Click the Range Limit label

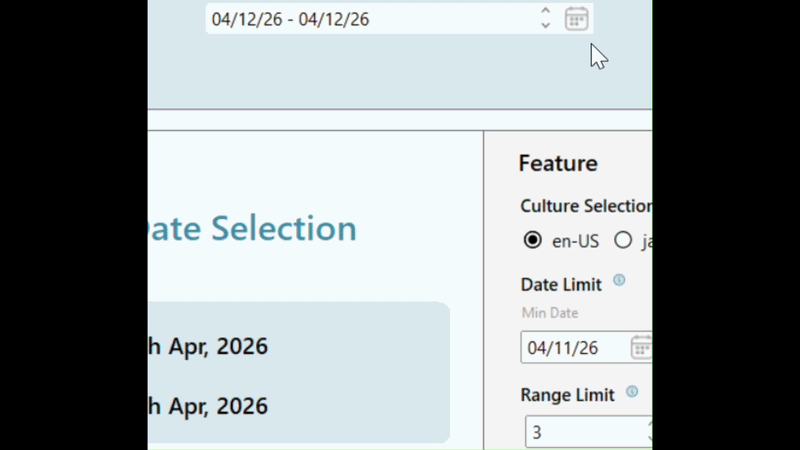(x=567, y=395)
